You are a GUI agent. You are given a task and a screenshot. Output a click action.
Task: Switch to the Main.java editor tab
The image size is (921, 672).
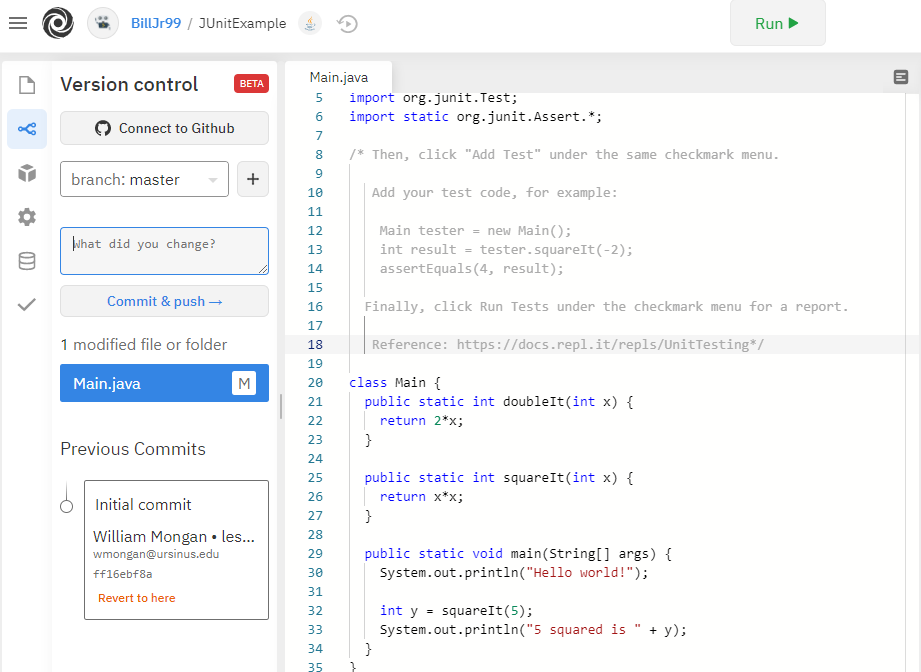(339, 78)
